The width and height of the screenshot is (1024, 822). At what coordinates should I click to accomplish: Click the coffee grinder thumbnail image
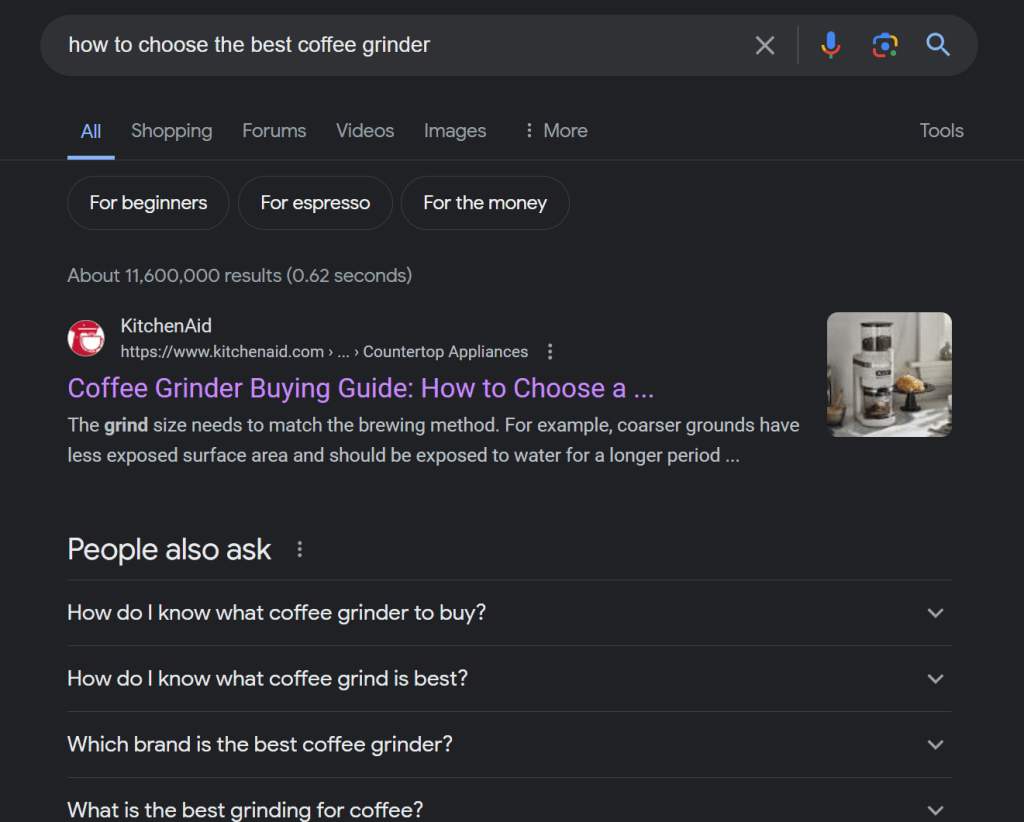889,375
